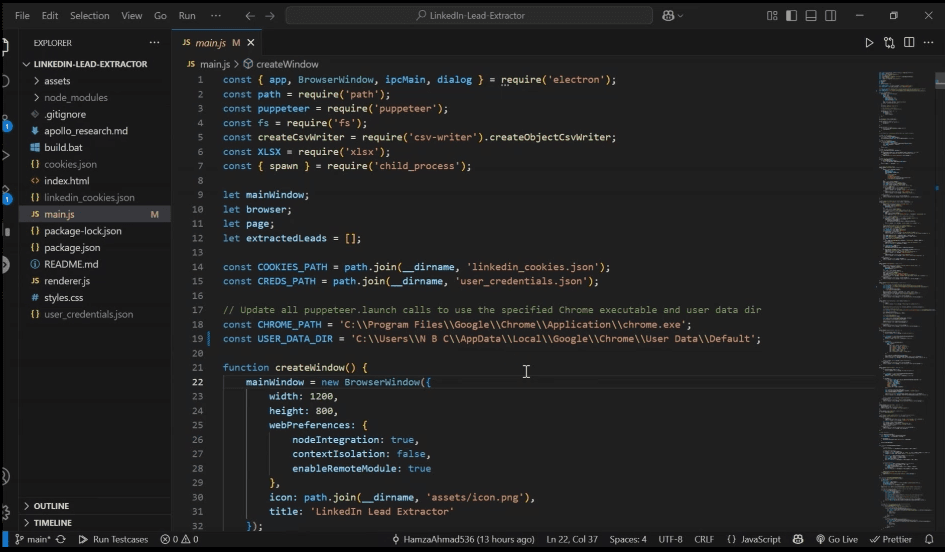Toggle the bottom panel visibility
This screenshot has height=552, width=945.
[812, 16]
